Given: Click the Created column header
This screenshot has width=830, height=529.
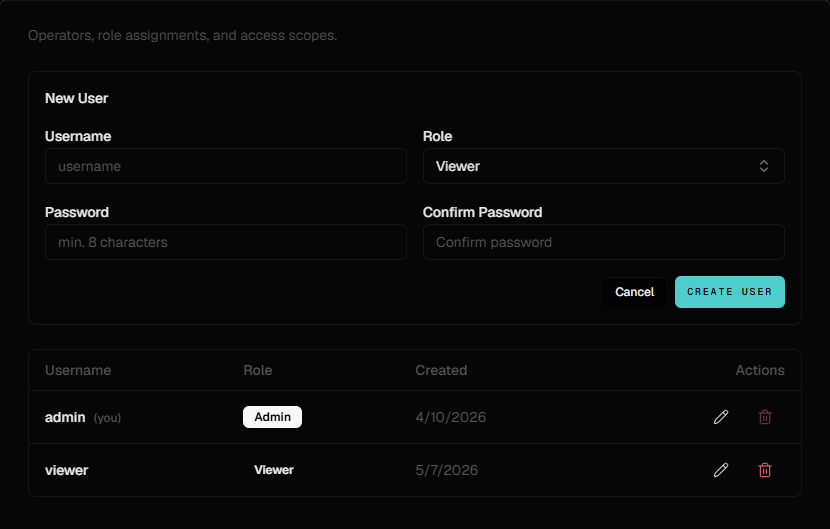Looking at the screenshot, I should (441, 370).
